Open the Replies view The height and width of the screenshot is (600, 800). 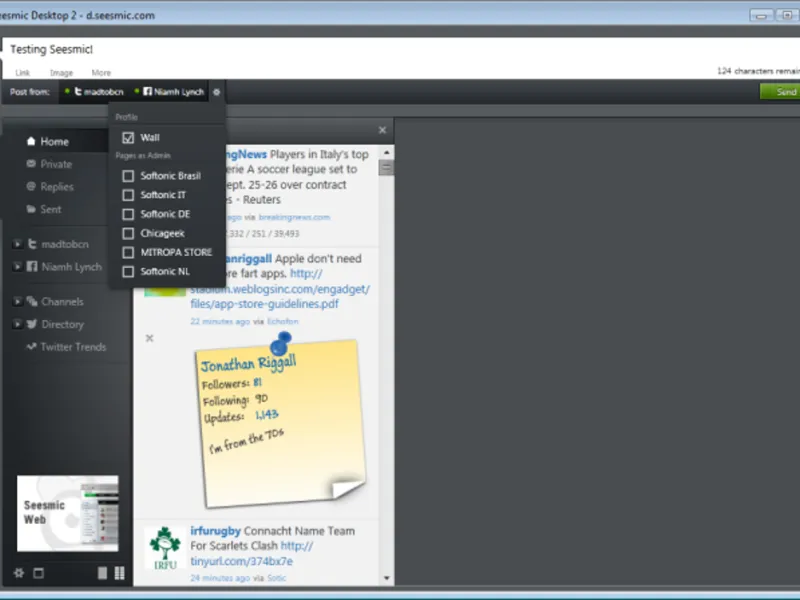pyautogui.click(x=57, y=187)
